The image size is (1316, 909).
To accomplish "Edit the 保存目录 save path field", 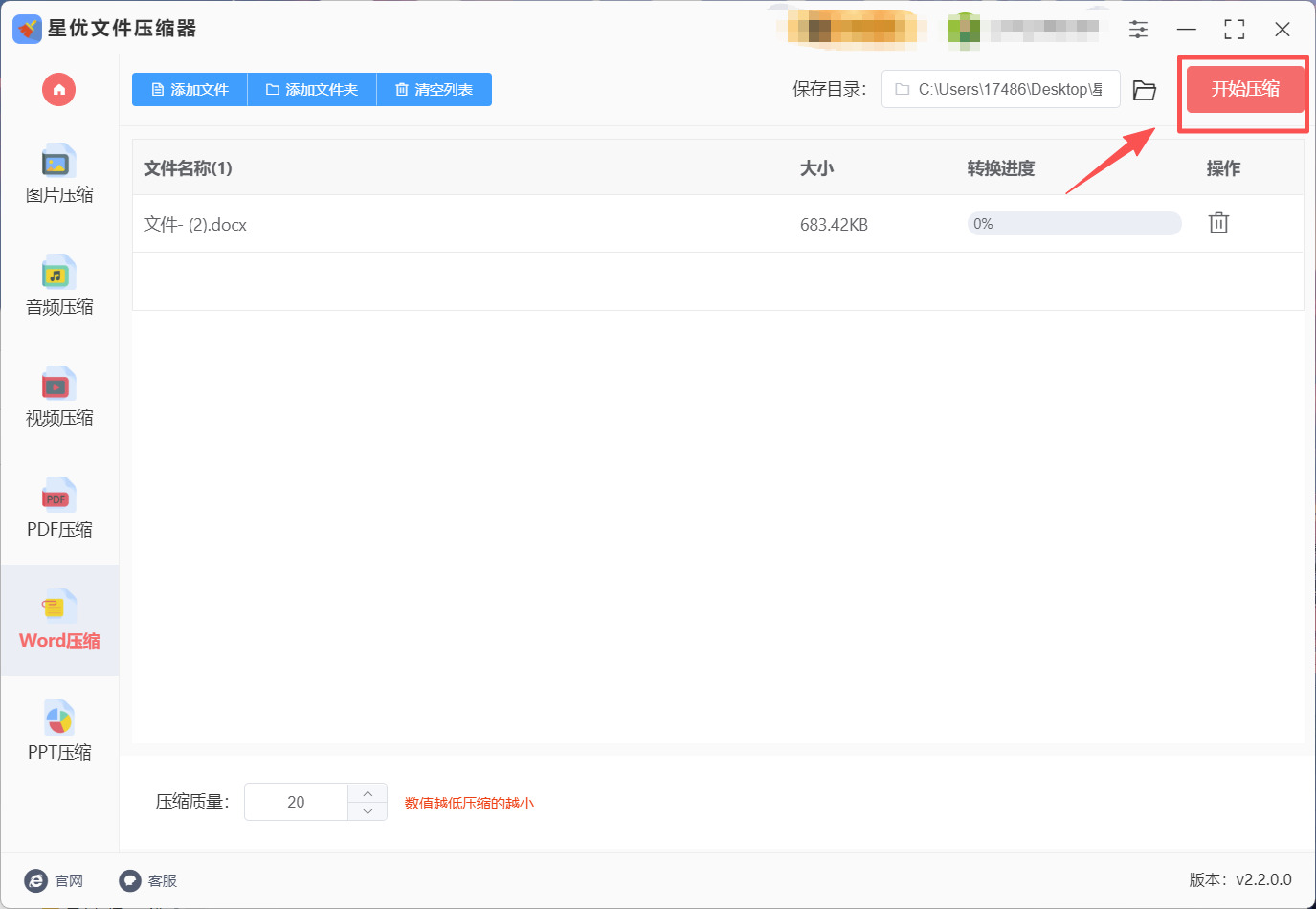I will (1001, 90).
